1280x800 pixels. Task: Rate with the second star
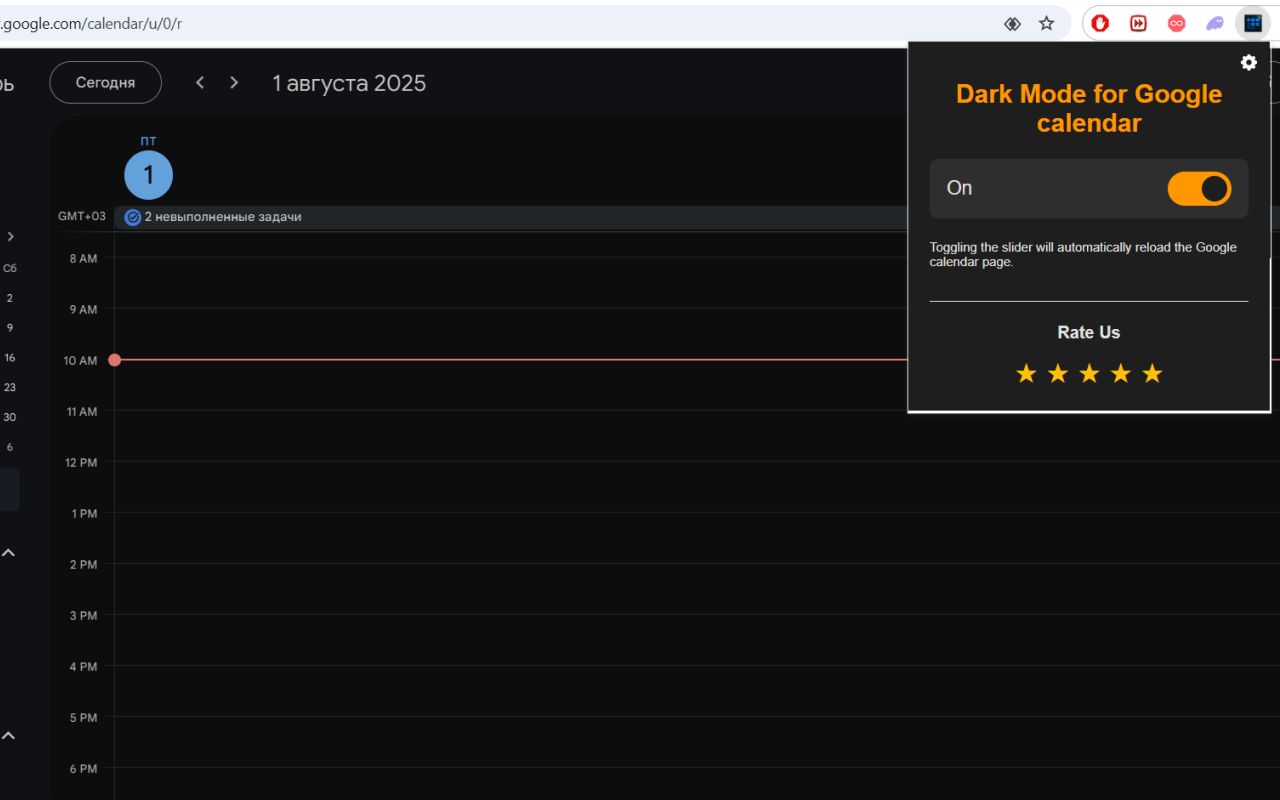point(1058,374)
